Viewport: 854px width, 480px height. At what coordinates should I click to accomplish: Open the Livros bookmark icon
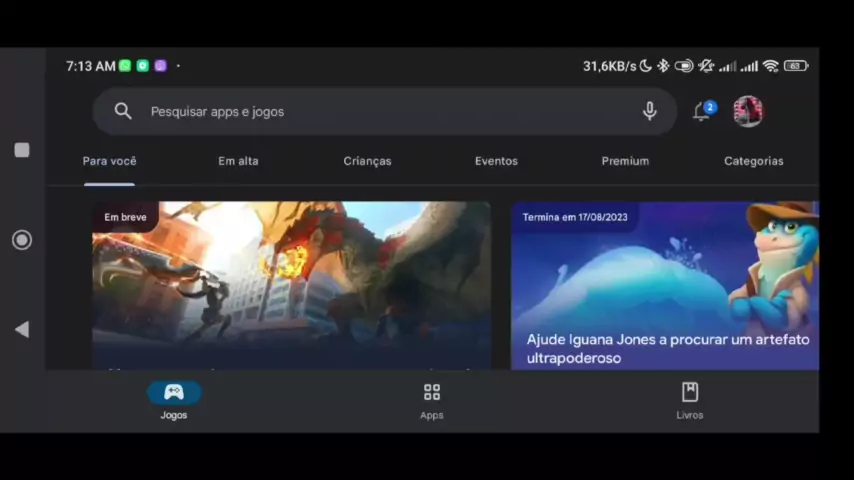point(689,392)
